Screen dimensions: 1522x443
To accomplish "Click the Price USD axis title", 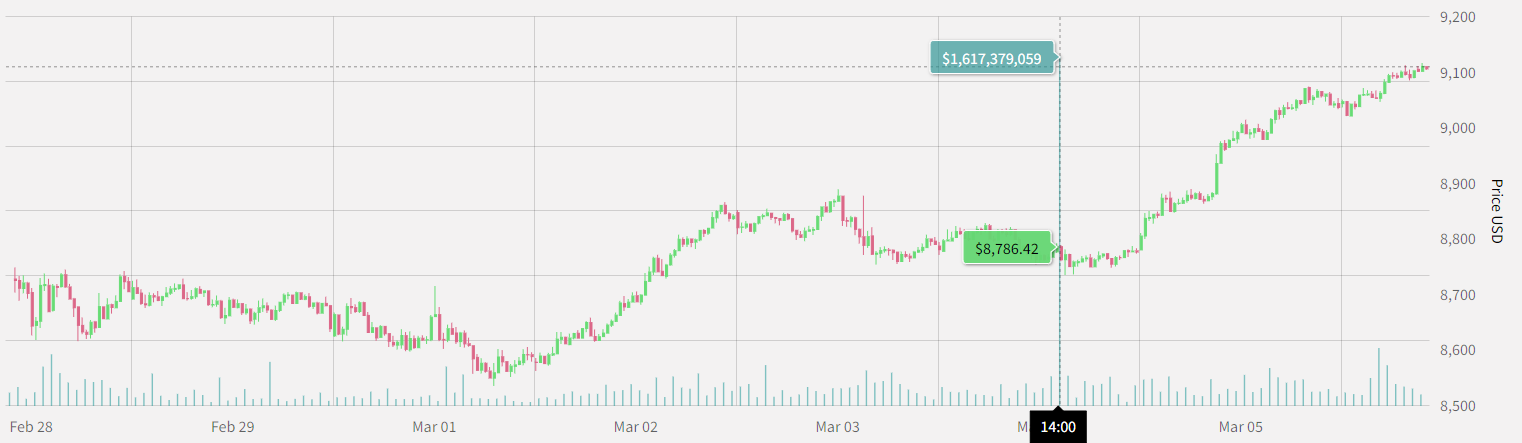I will tap(1496, 211).
